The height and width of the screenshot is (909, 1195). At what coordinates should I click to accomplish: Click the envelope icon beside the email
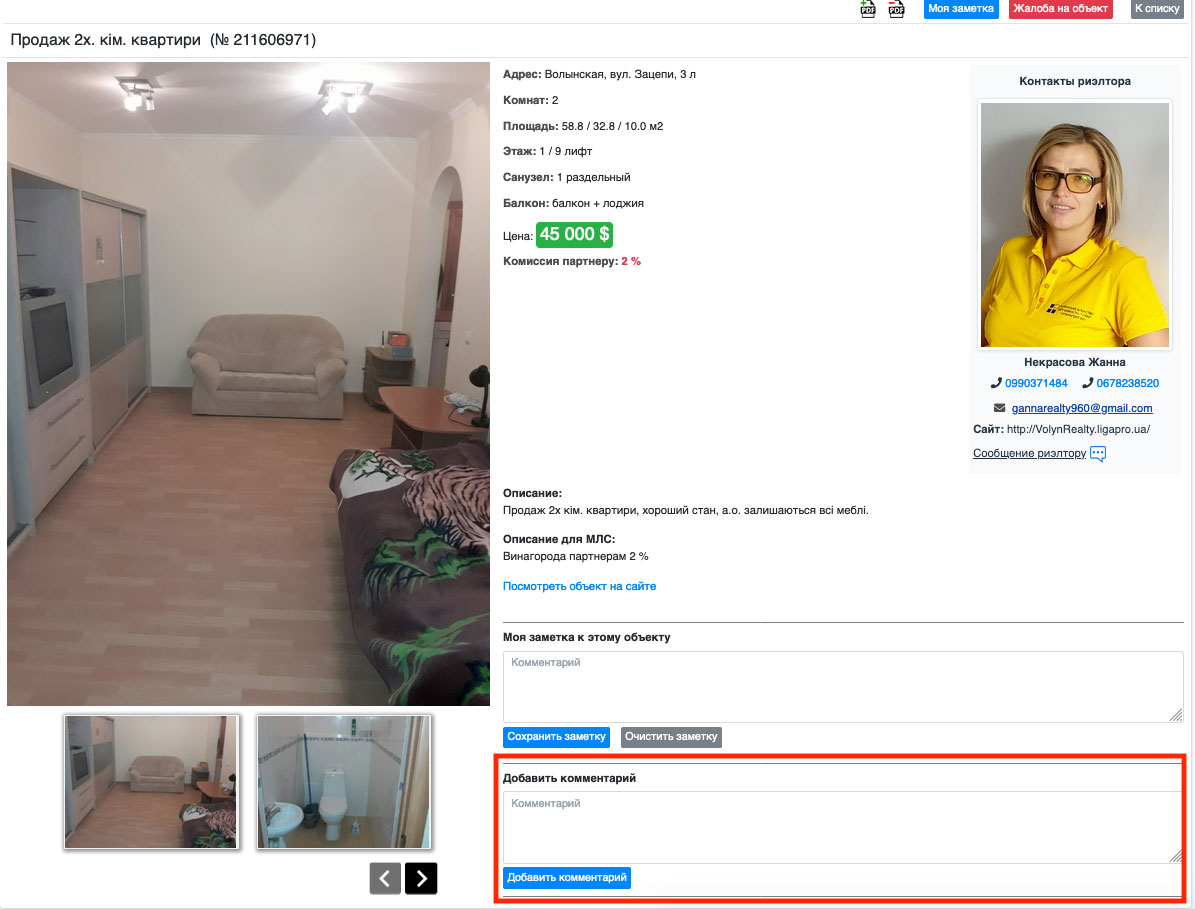[999, 408]
